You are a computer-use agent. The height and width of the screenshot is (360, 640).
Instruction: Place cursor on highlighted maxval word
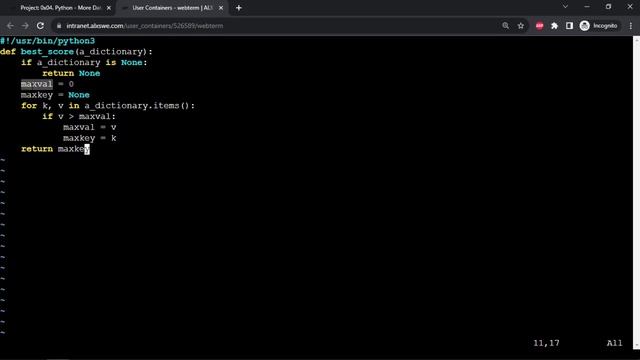click(x=37, y=84)
